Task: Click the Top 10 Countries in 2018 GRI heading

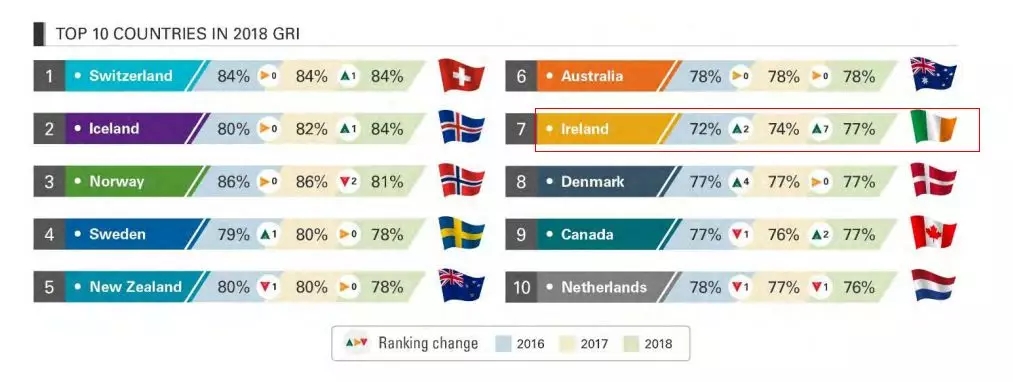Action: point(178,34)
